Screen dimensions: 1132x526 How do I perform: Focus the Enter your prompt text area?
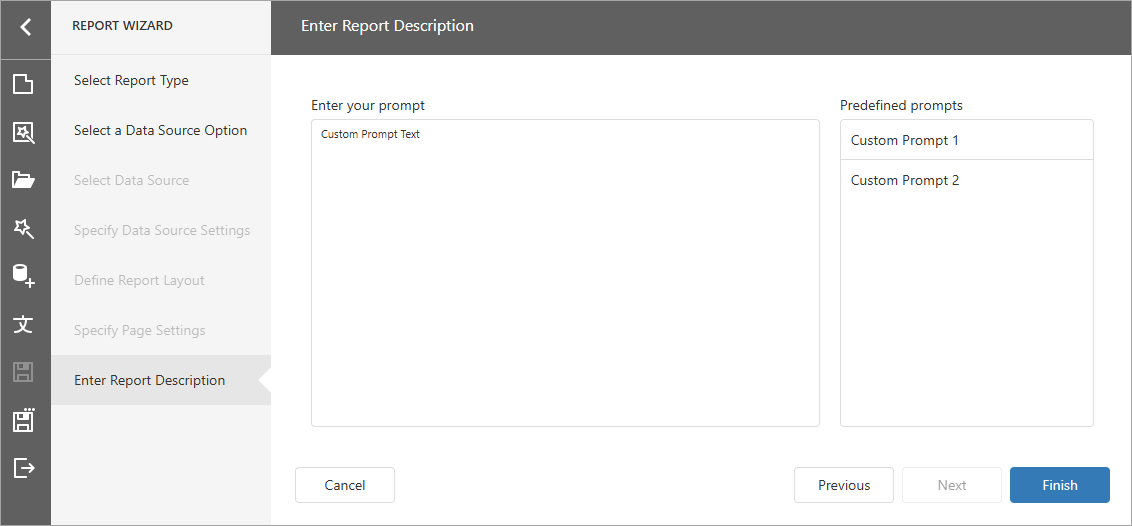(565, 273)
